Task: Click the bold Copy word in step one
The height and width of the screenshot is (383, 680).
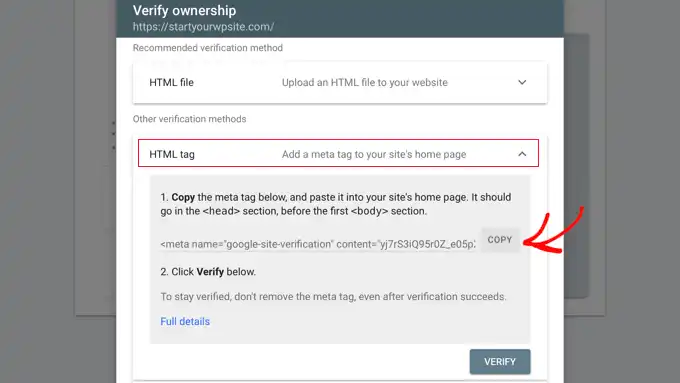Action: tap(183, 197)
